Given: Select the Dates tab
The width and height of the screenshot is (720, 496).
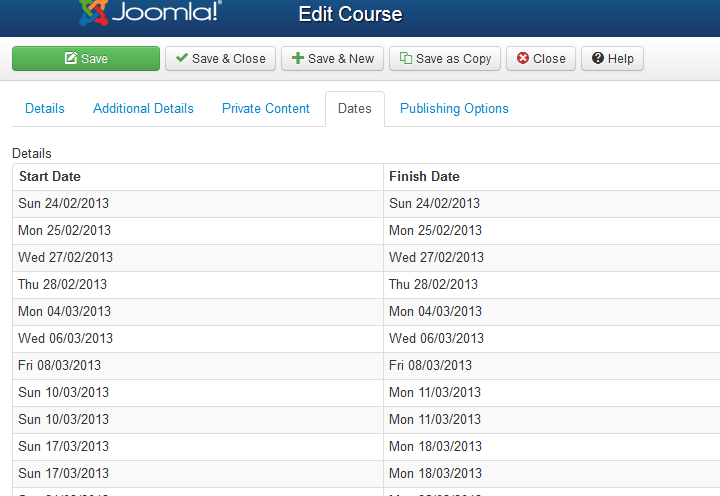Looking at the screenshot, I should click(x=355, y=109).
